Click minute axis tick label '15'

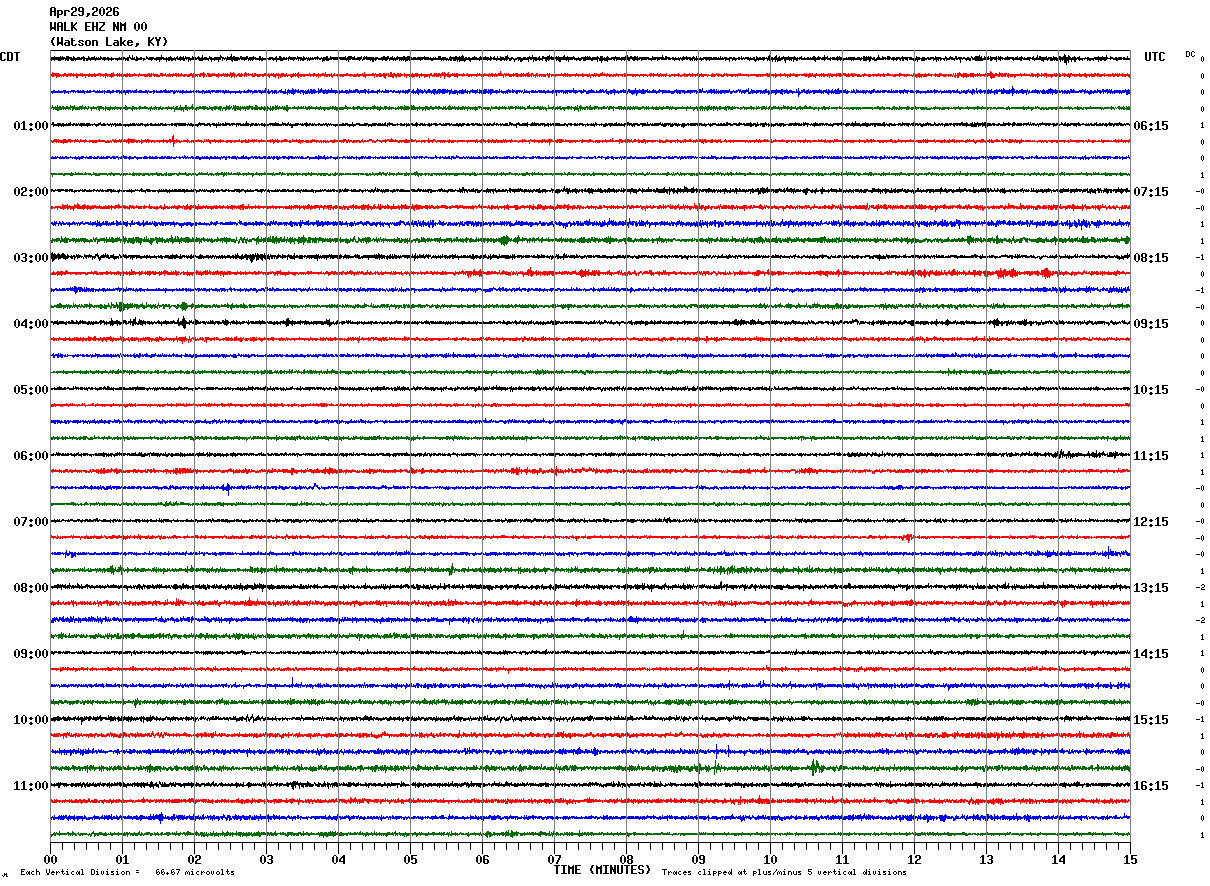tap(1130, 859)
